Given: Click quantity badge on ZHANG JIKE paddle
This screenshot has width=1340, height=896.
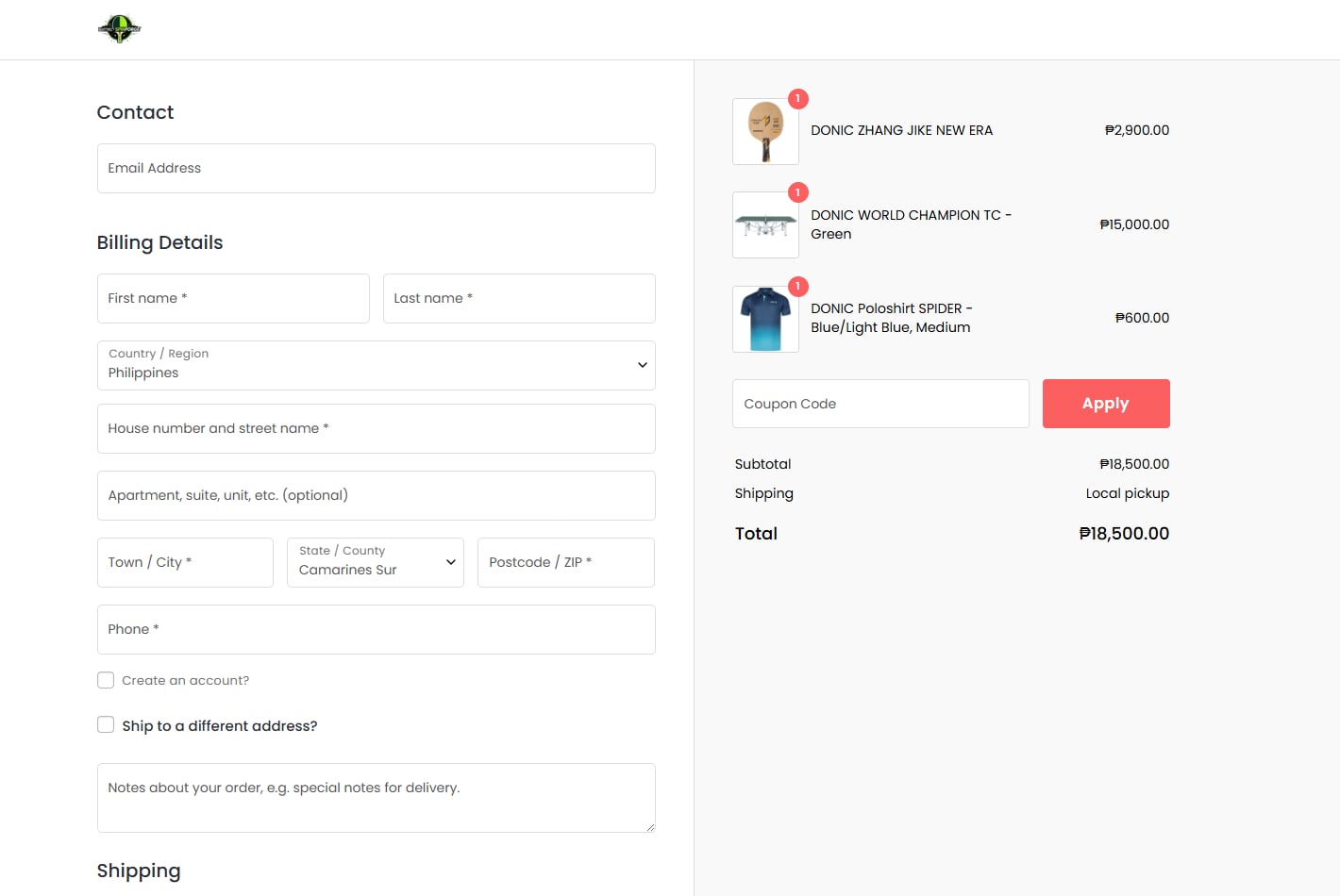Looking at the screenshot, I should point(798,98).
